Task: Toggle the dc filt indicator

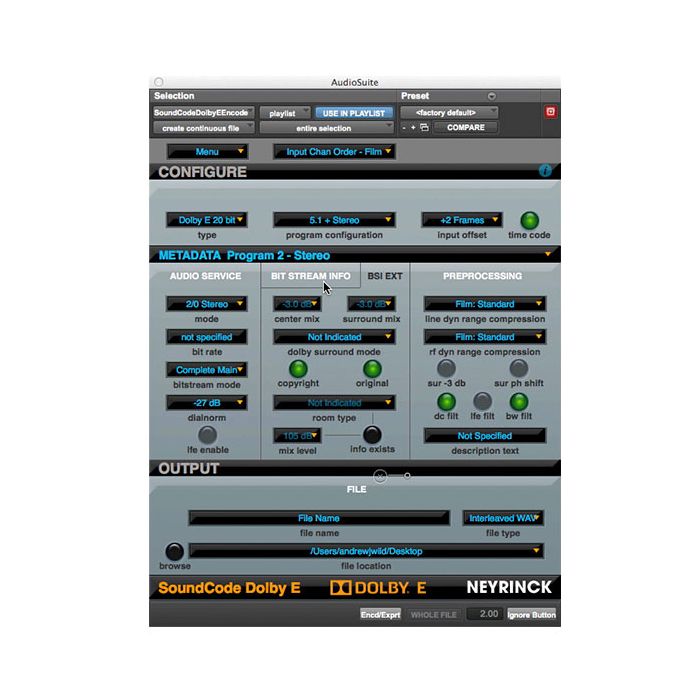Action: tap(446, 402)
